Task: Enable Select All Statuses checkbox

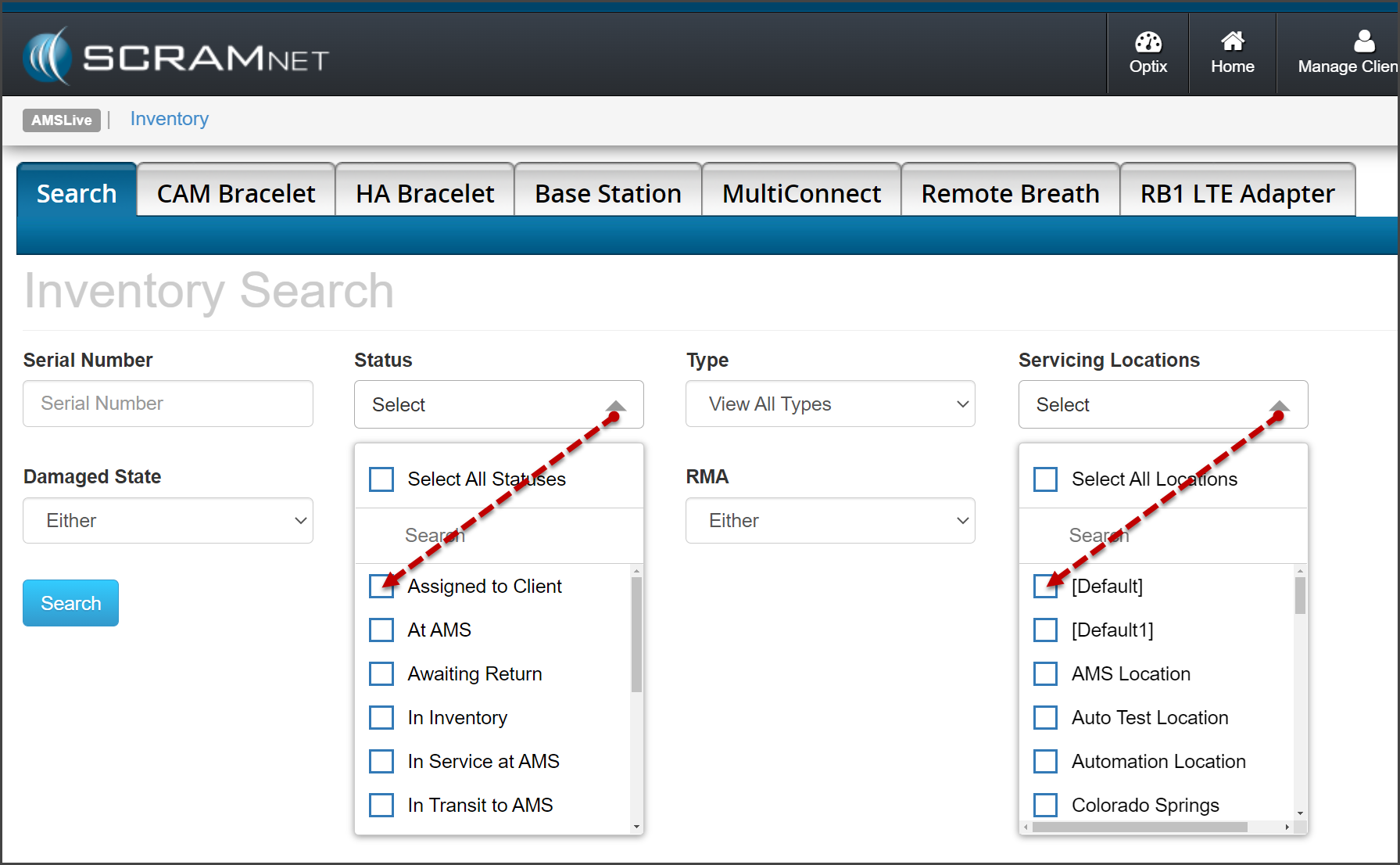Action: 381,479
